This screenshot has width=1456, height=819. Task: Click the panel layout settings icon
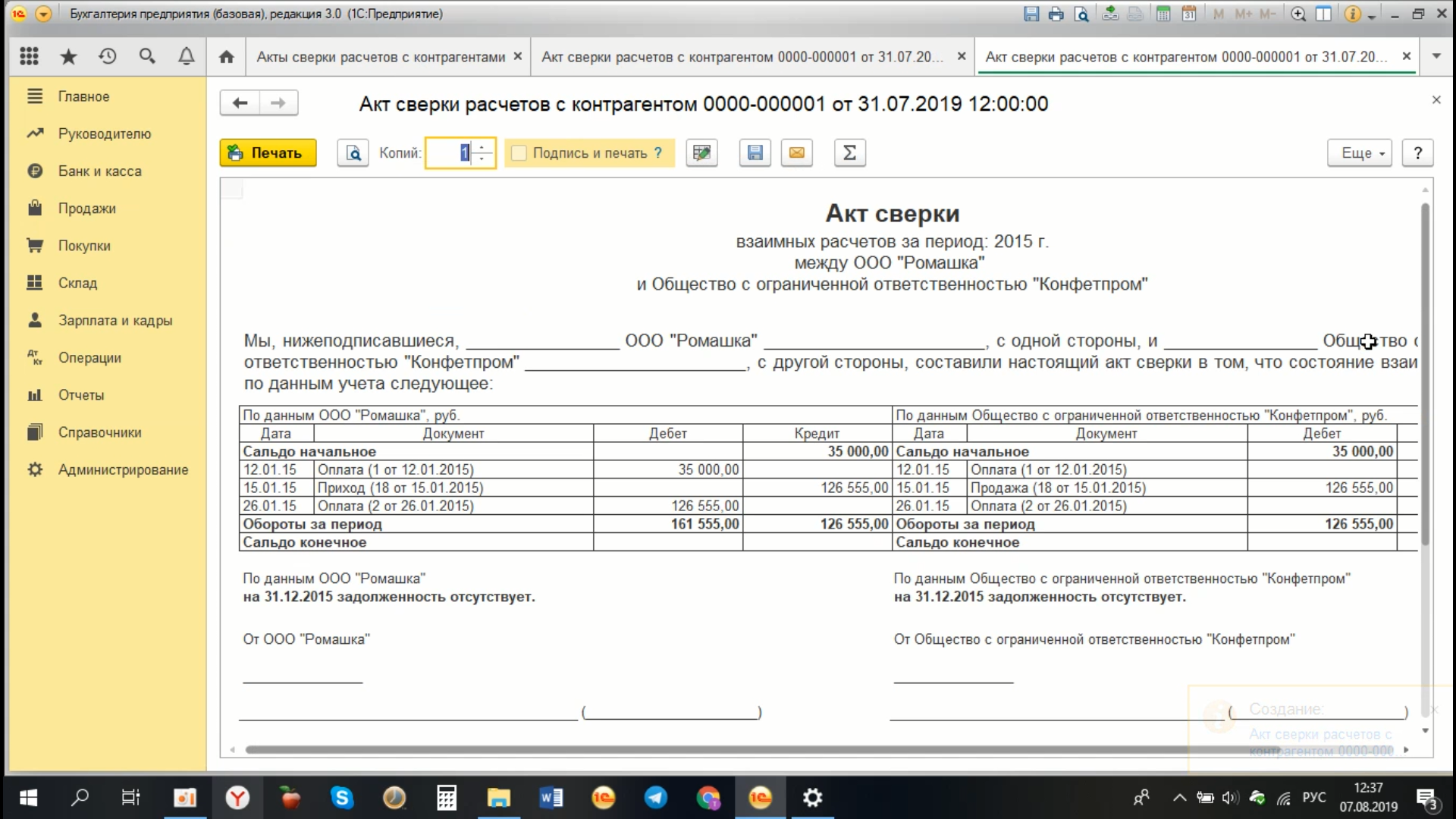[1323, 14]
